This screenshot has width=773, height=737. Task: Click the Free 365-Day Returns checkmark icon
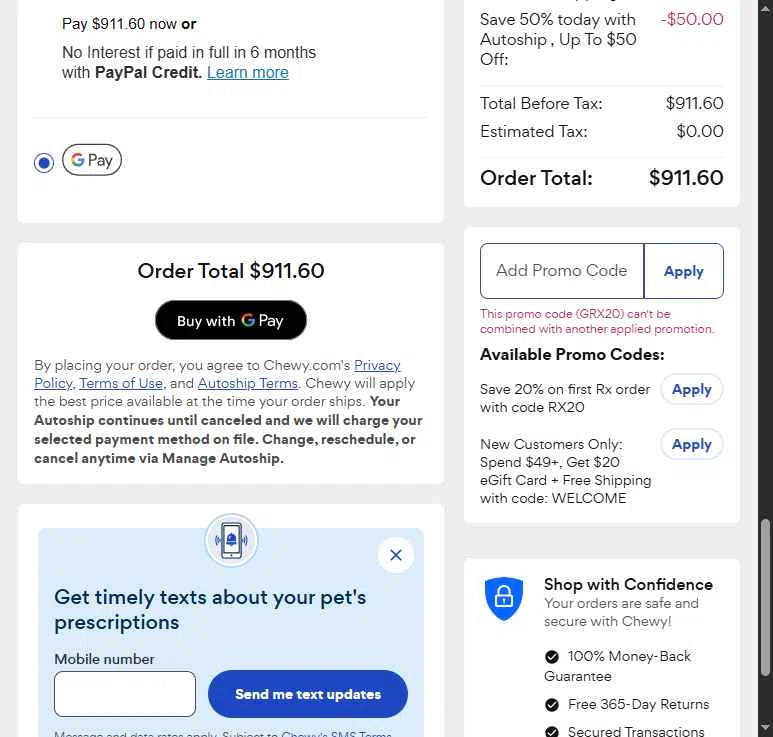click(x=552, y=705)
